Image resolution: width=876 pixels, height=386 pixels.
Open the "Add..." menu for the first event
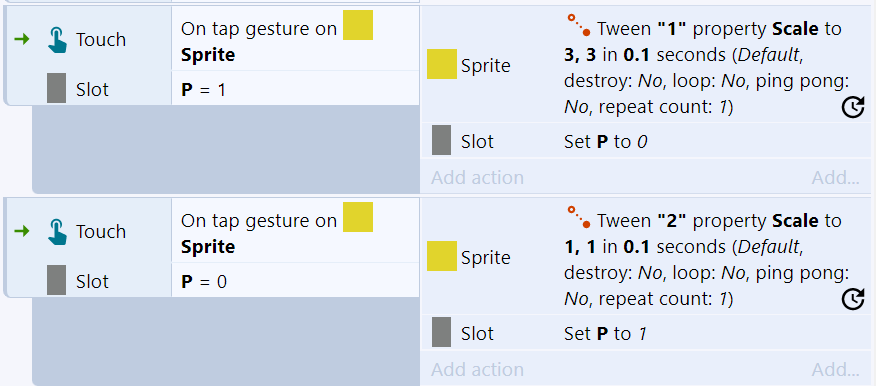[x=835, y=177]
